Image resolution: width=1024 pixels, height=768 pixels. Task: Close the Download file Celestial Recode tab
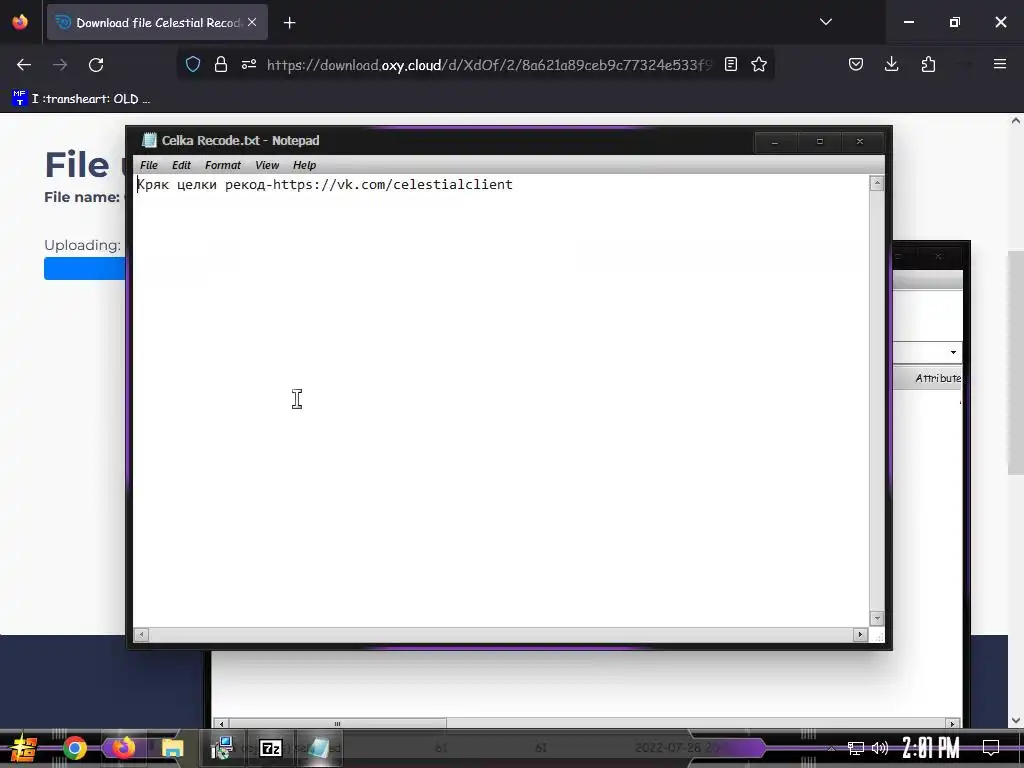[252, 22]
